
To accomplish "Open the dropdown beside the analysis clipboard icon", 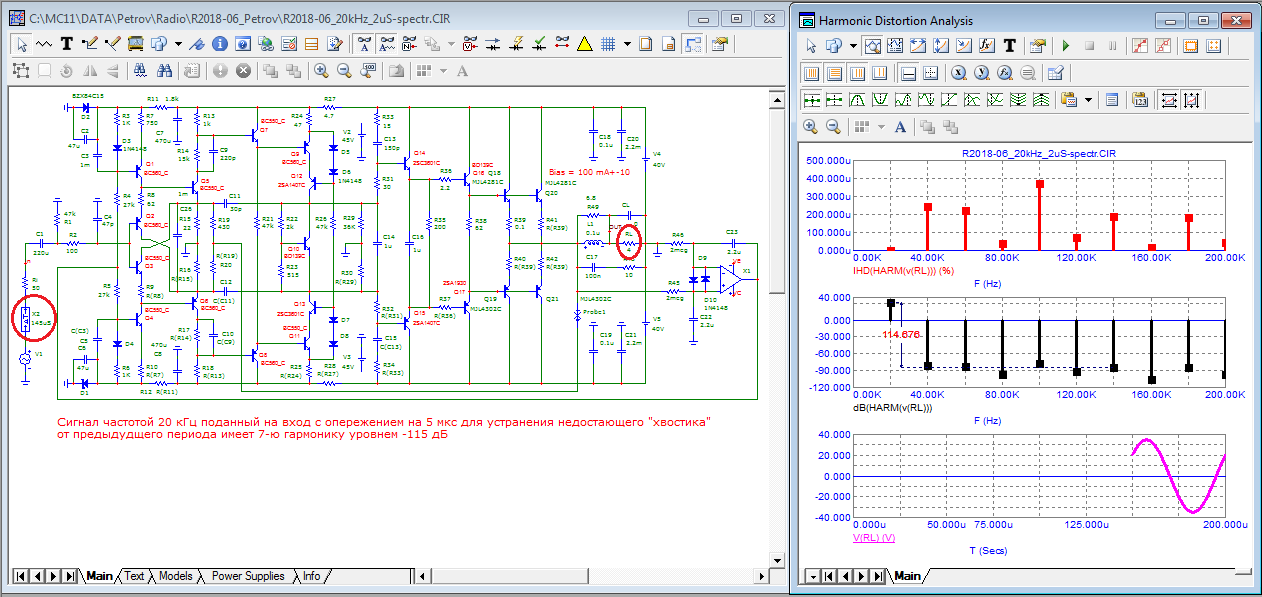I will pos(1087,100).
